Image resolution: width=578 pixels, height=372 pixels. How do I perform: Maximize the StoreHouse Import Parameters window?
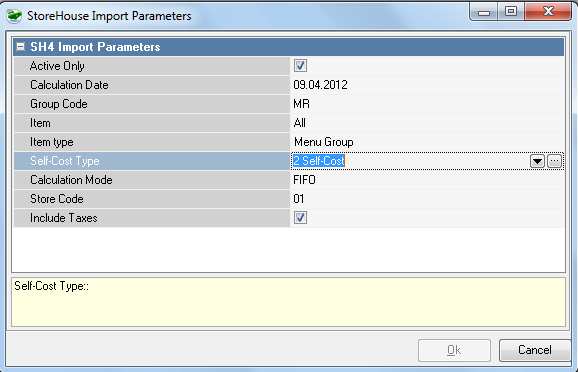click(511, 12)
